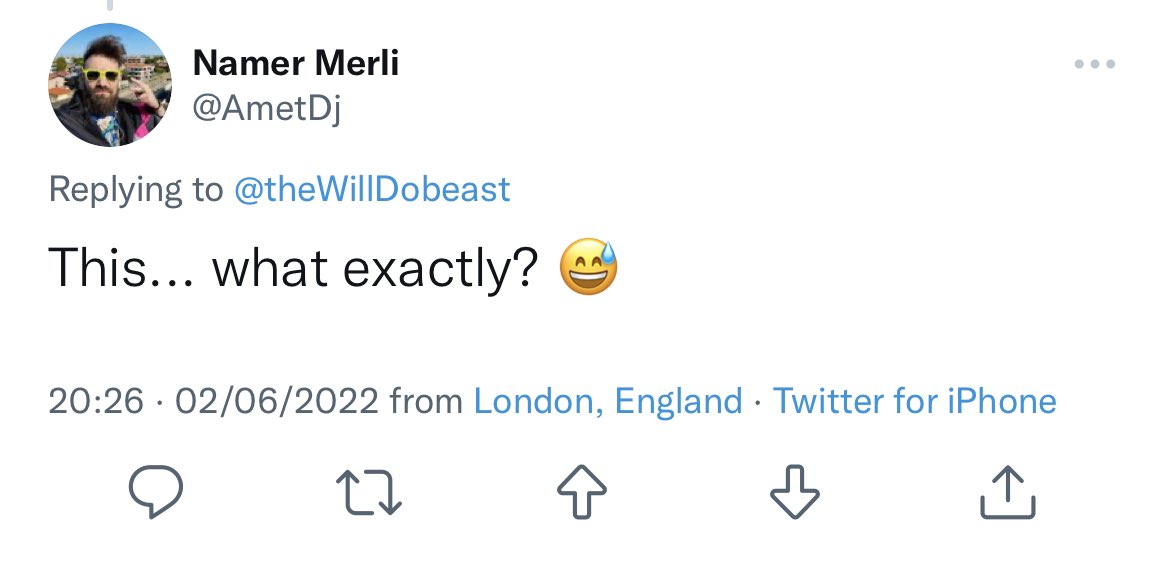
Task: Visit the @theWillDobeast mention
Action: tap(371, 189)
